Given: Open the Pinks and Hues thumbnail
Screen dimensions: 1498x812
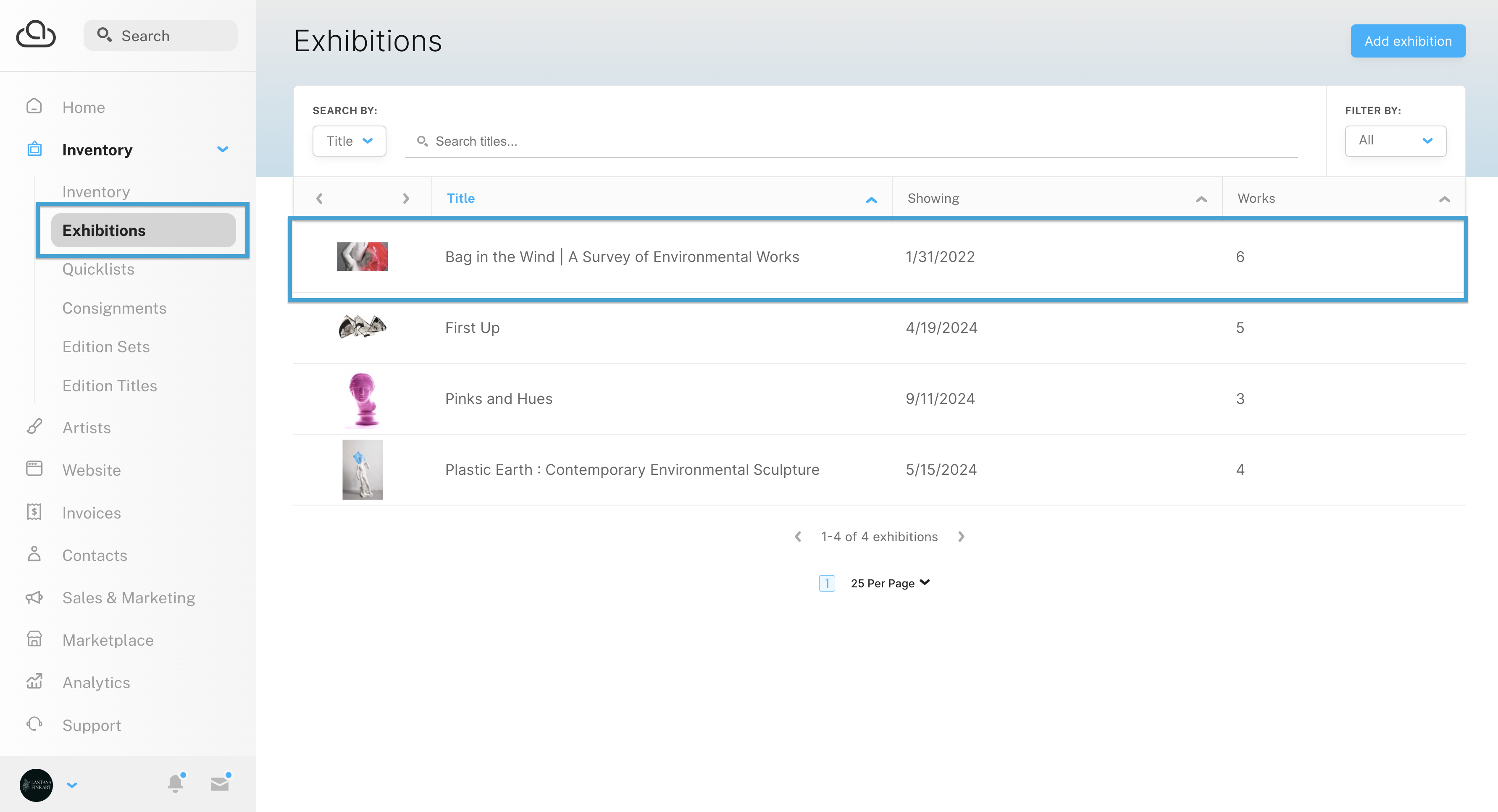Looking at the screenshot, I should pyautogui.click(x=362, y=399).
